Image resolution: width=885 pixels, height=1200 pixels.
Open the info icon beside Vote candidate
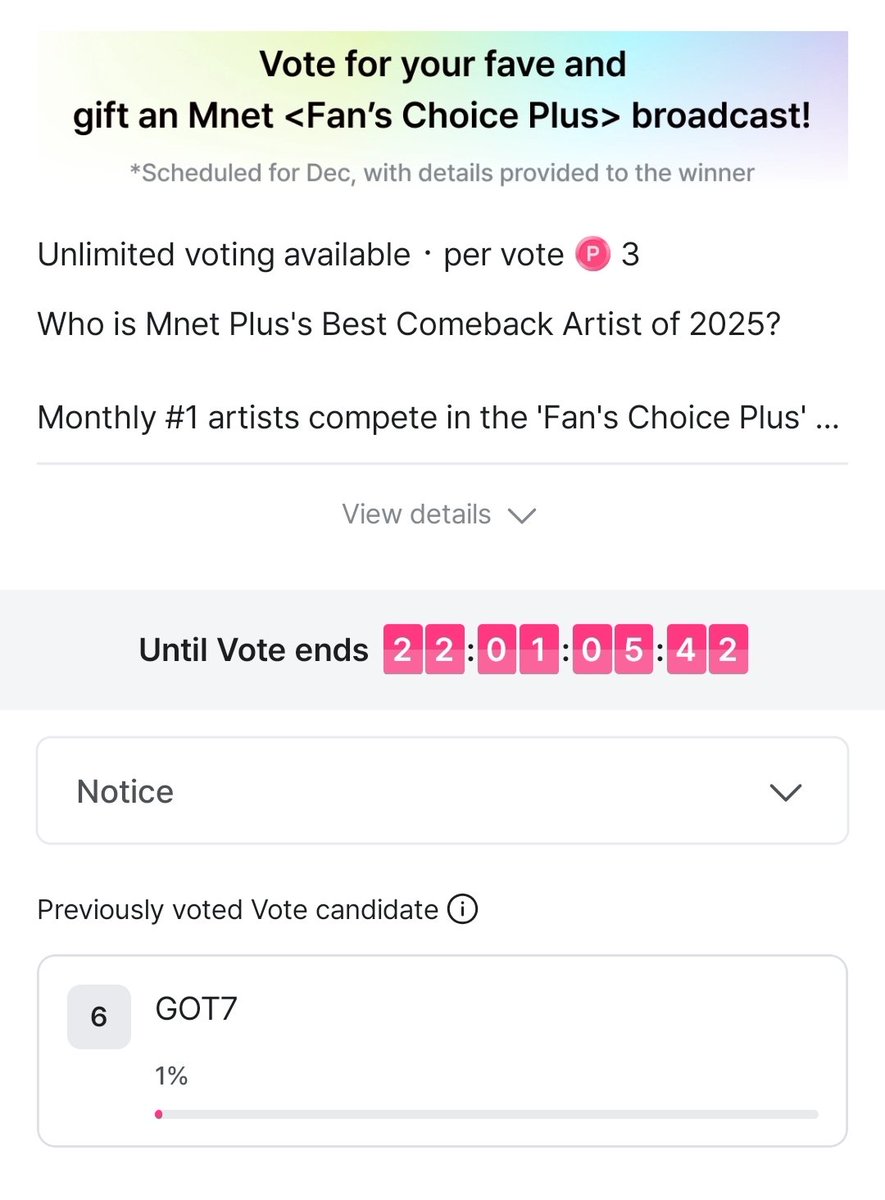[462, 910]
